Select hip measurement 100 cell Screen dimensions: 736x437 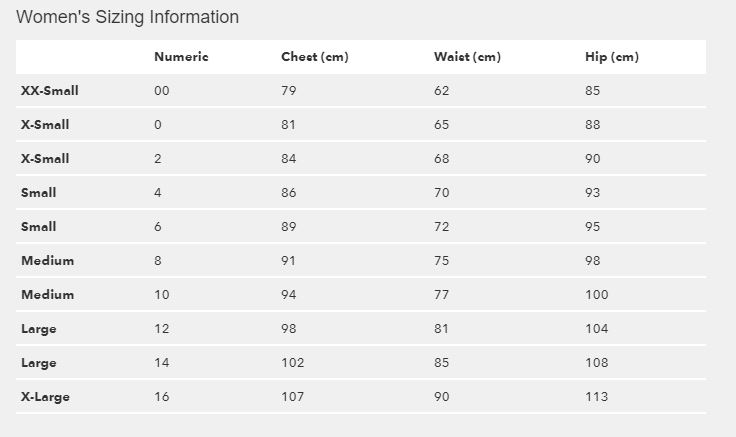point(597,295)
